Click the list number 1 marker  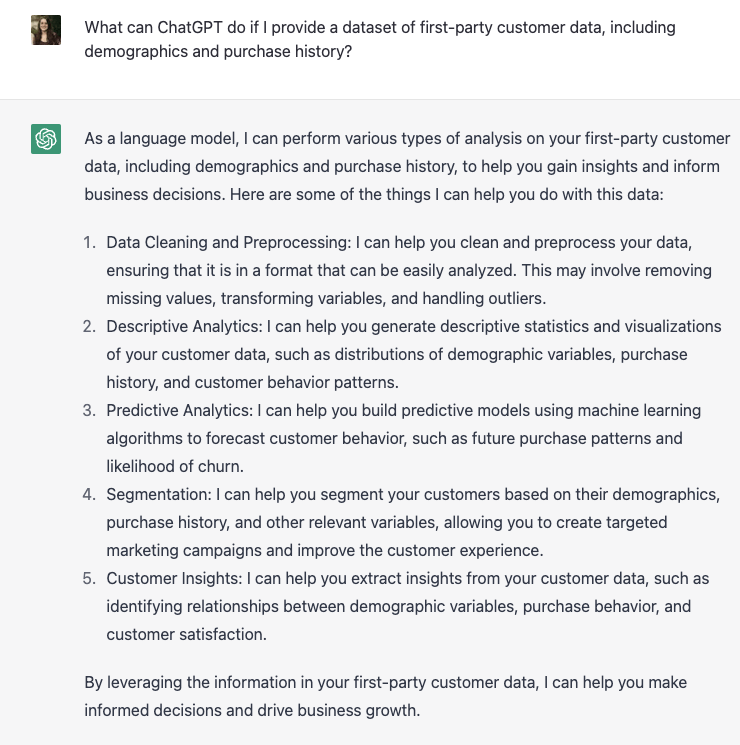click(x=89, y=242)
